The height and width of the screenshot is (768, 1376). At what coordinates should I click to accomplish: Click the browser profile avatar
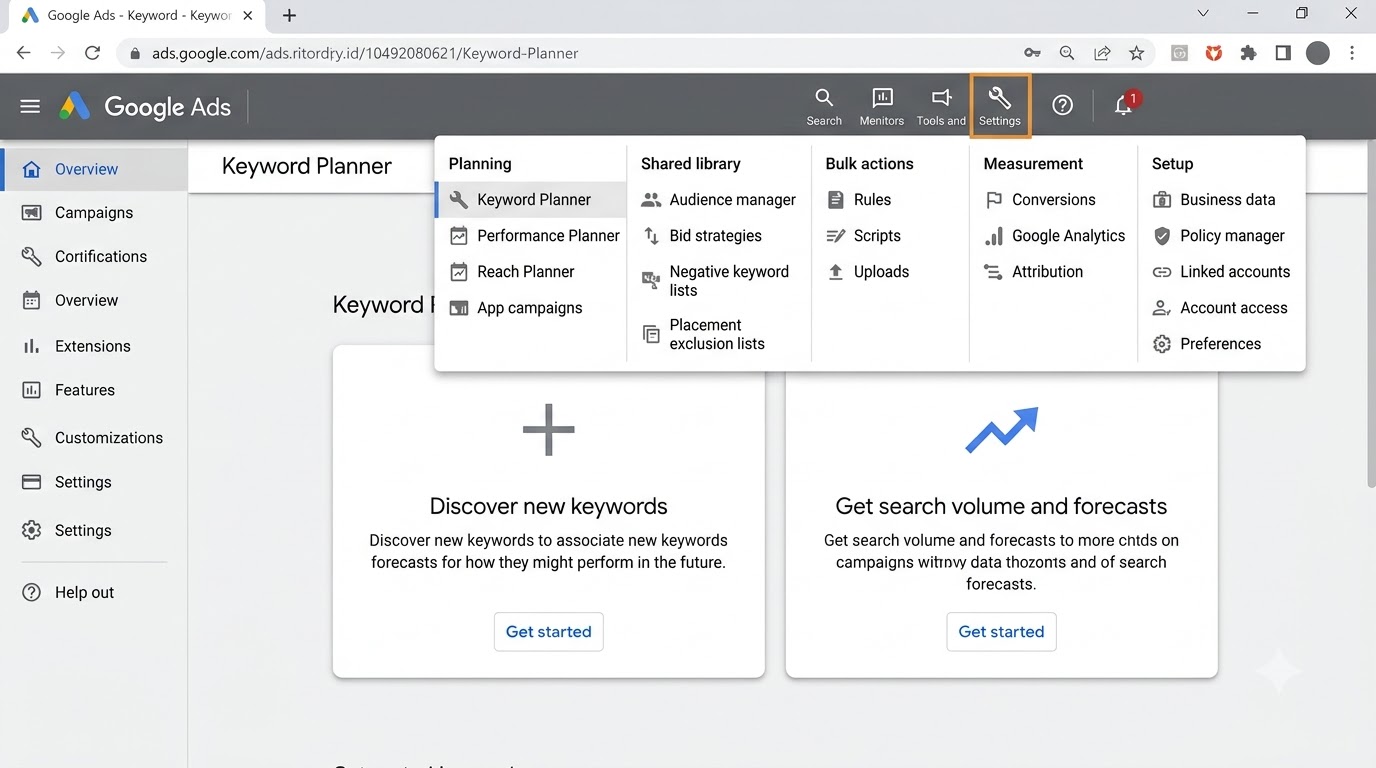(x=1318, y=53)
